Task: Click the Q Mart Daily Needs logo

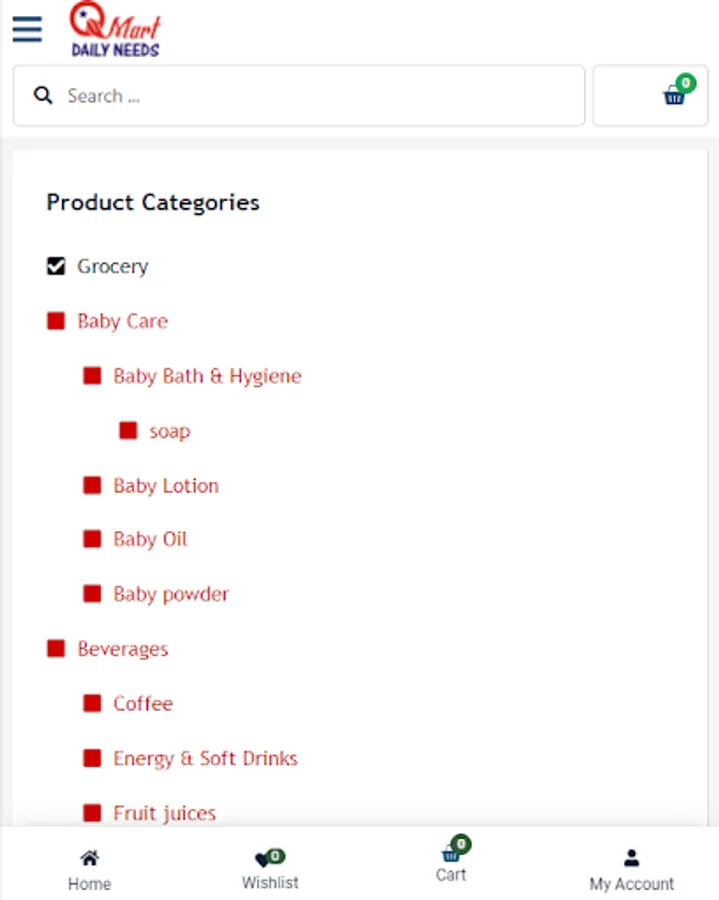Action: pos(115,30)
